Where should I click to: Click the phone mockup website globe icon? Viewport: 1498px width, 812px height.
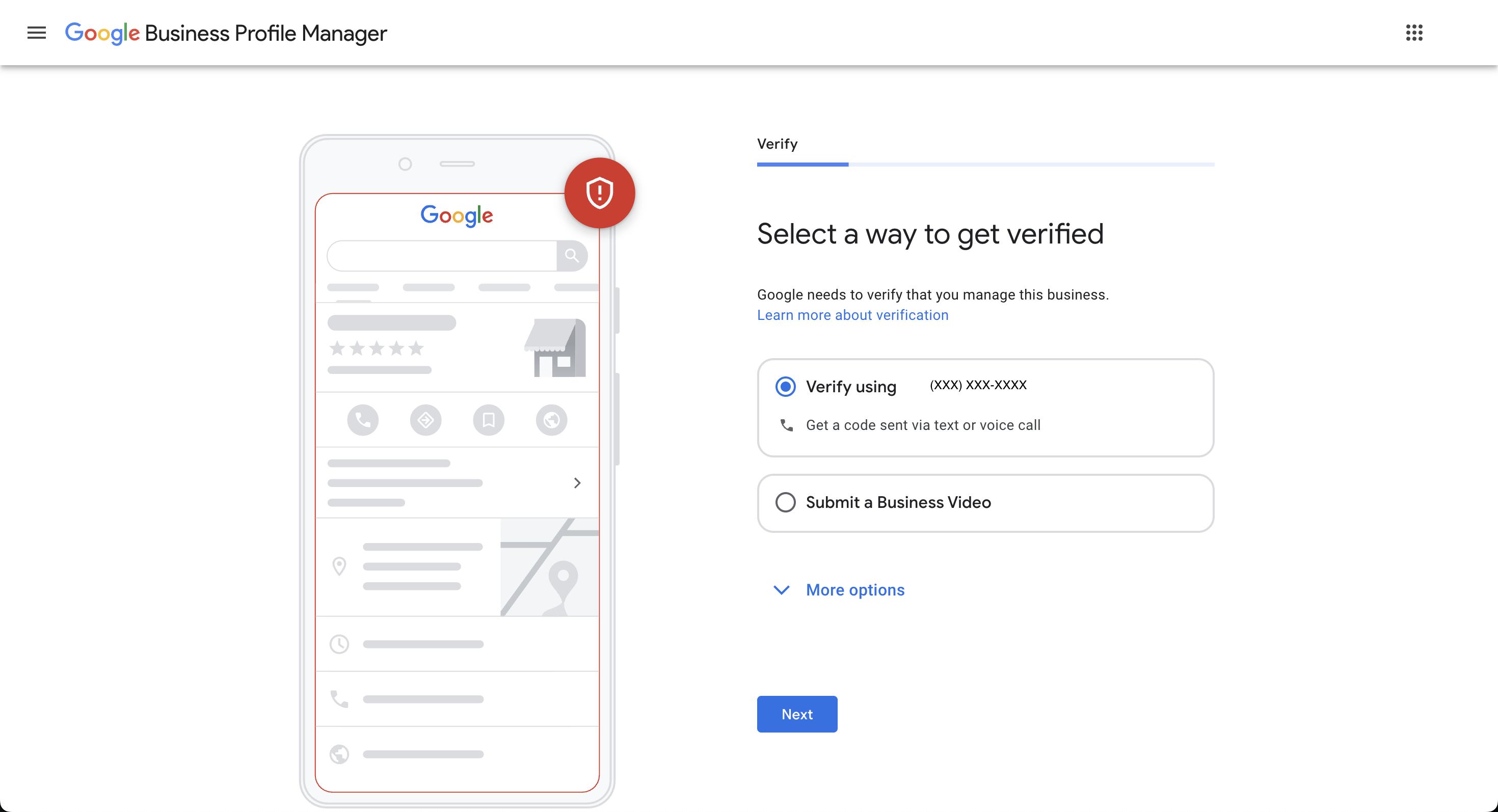coord(551,420)
